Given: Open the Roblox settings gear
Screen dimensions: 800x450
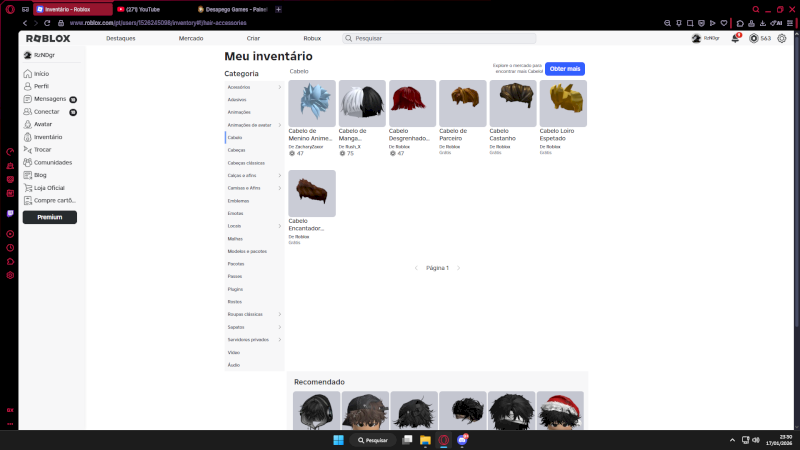Looking at the screenshot, I should tap(782, 38).
